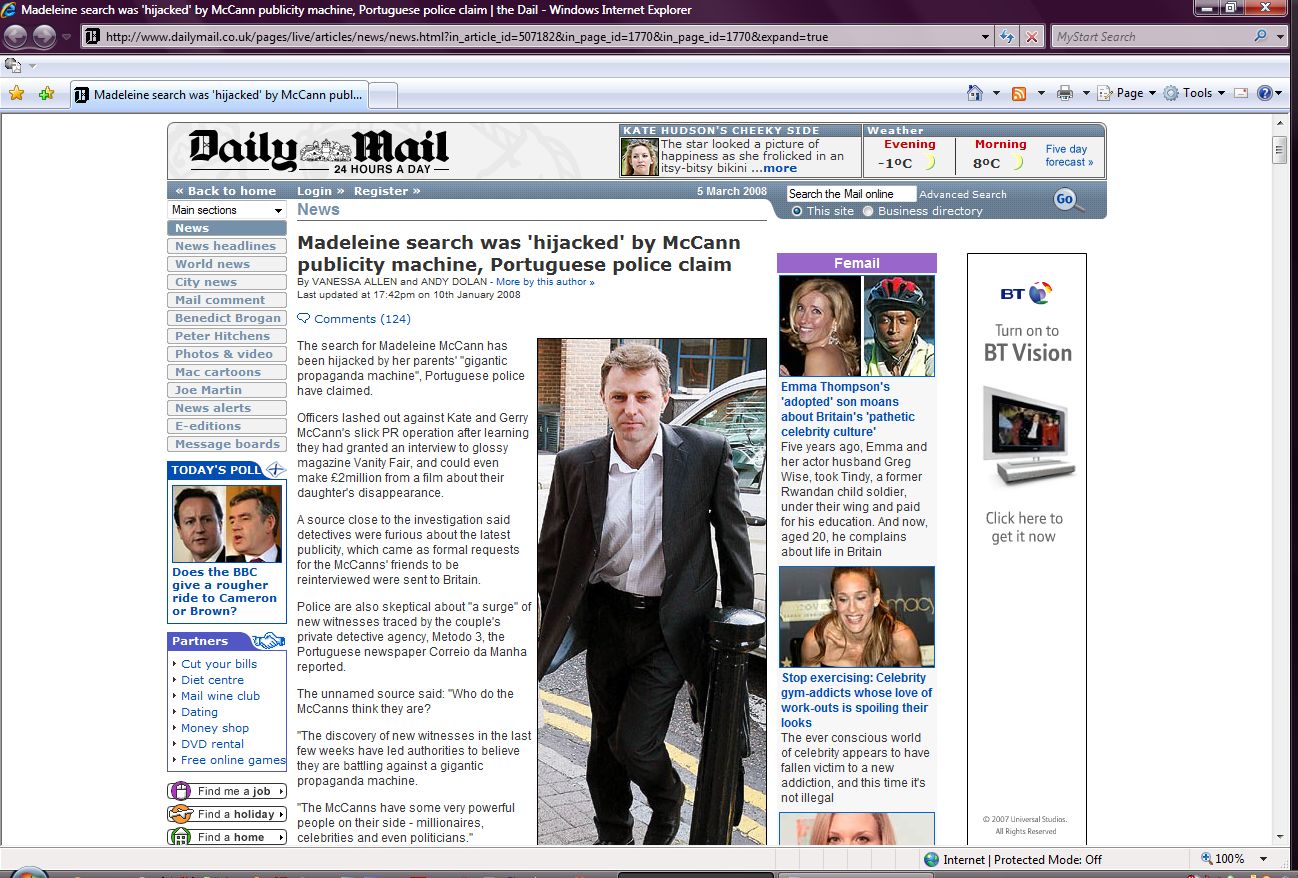This screenshot has height=878, width=1298.
Task: Click the Stop loading icon
Action: (1033, 37)
